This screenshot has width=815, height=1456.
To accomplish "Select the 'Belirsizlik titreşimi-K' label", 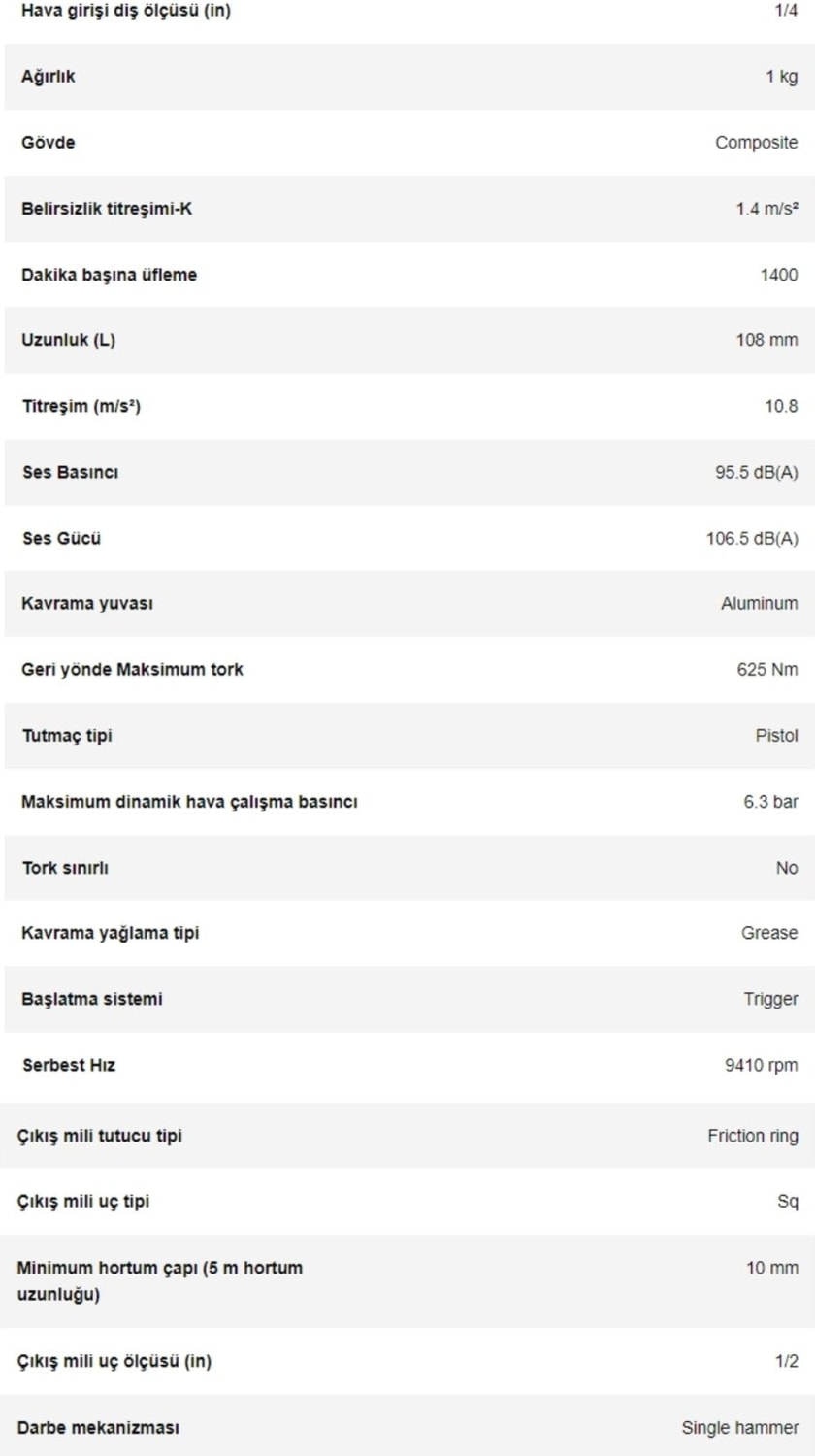I will [x=107, y=209].
